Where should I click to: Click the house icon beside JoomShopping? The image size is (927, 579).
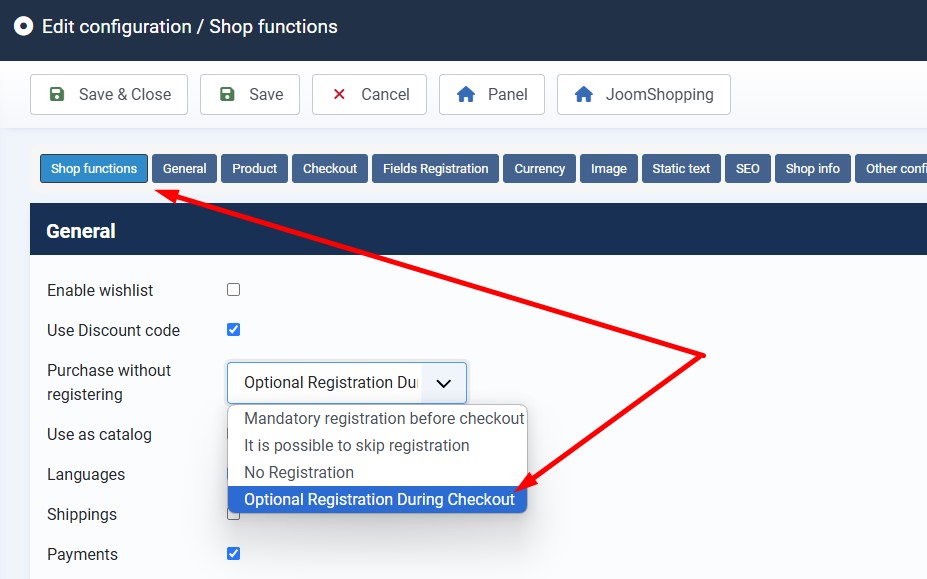(x=584, y=94)
